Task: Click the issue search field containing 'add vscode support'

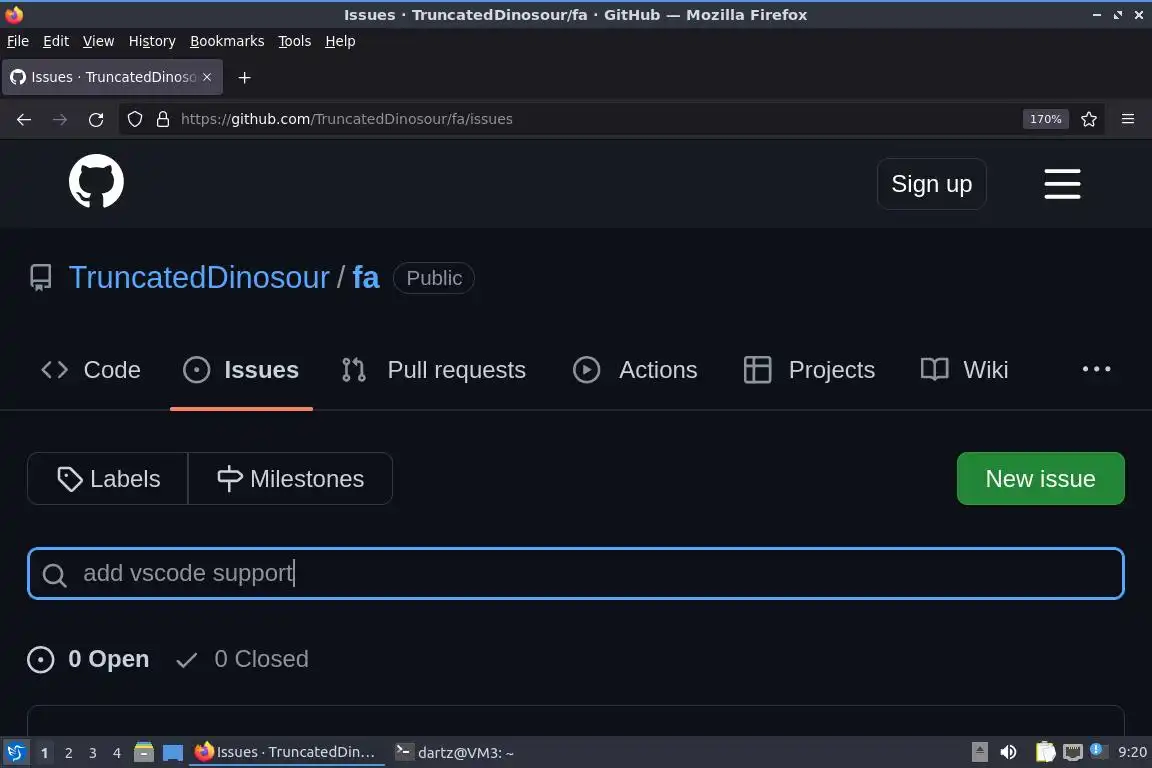Action: tap(576, 573)
